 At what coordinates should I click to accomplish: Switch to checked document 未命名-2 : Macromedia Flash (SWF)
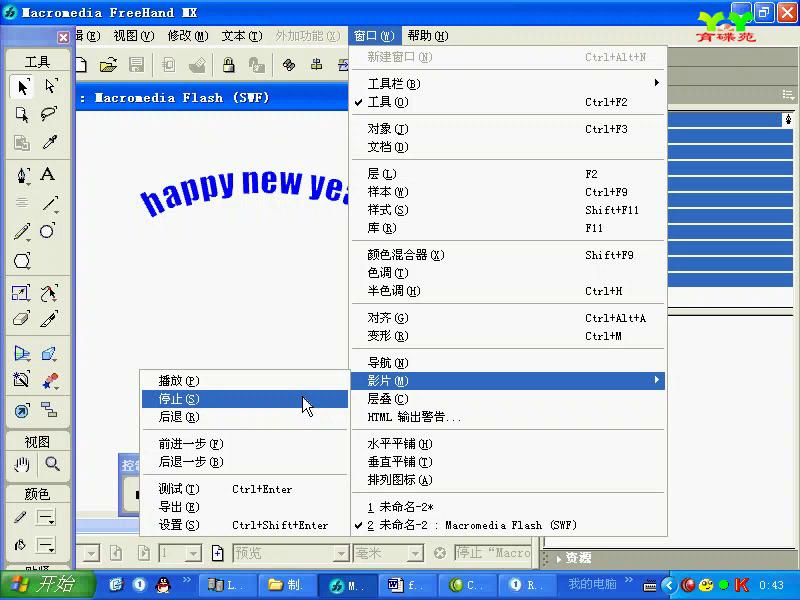pyautogui.click(x=509, y=525)
